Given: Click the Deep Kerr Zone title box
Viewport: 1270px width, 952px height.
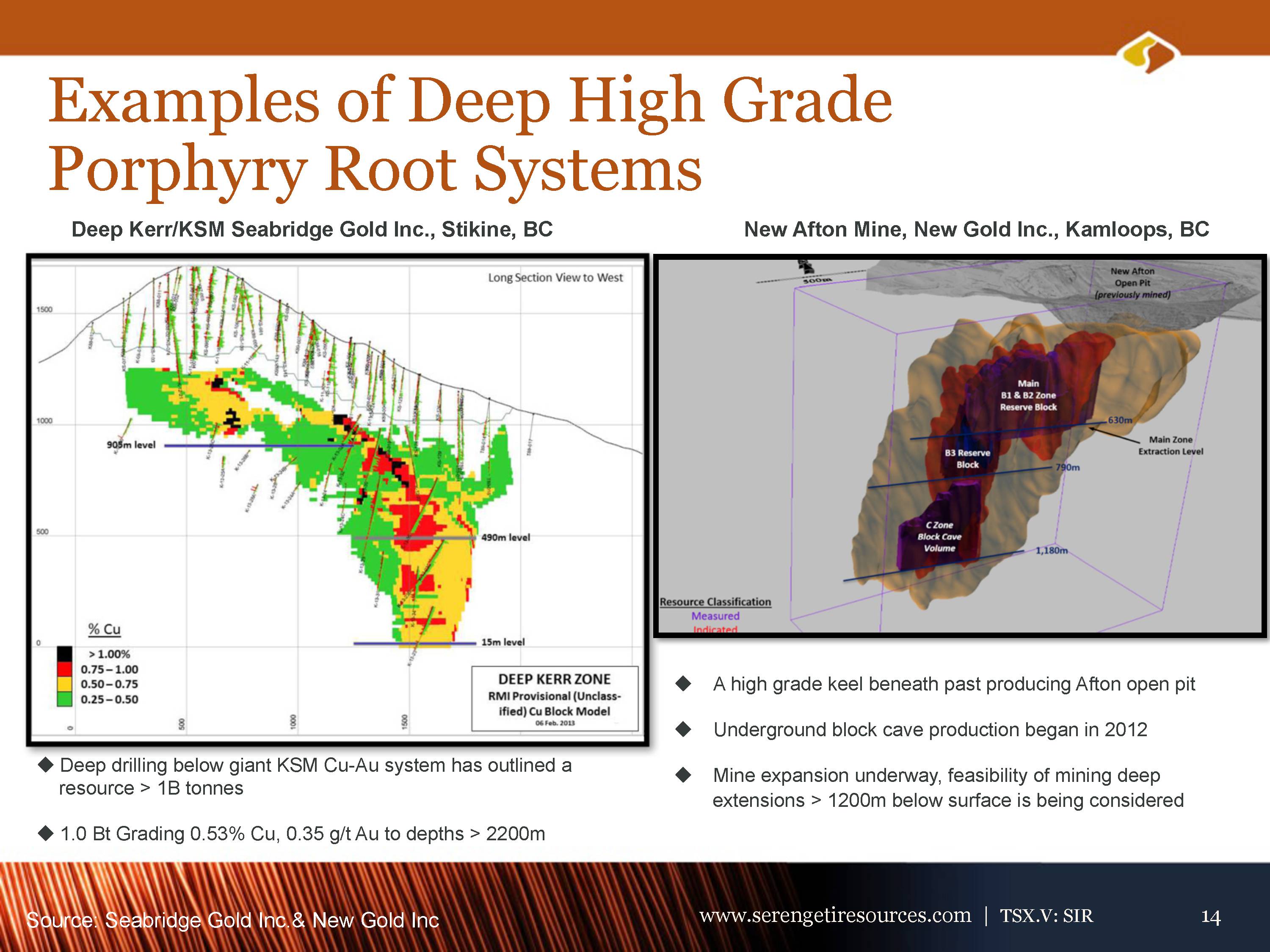Looking at the screenshot, I should [x=554, y=698].
